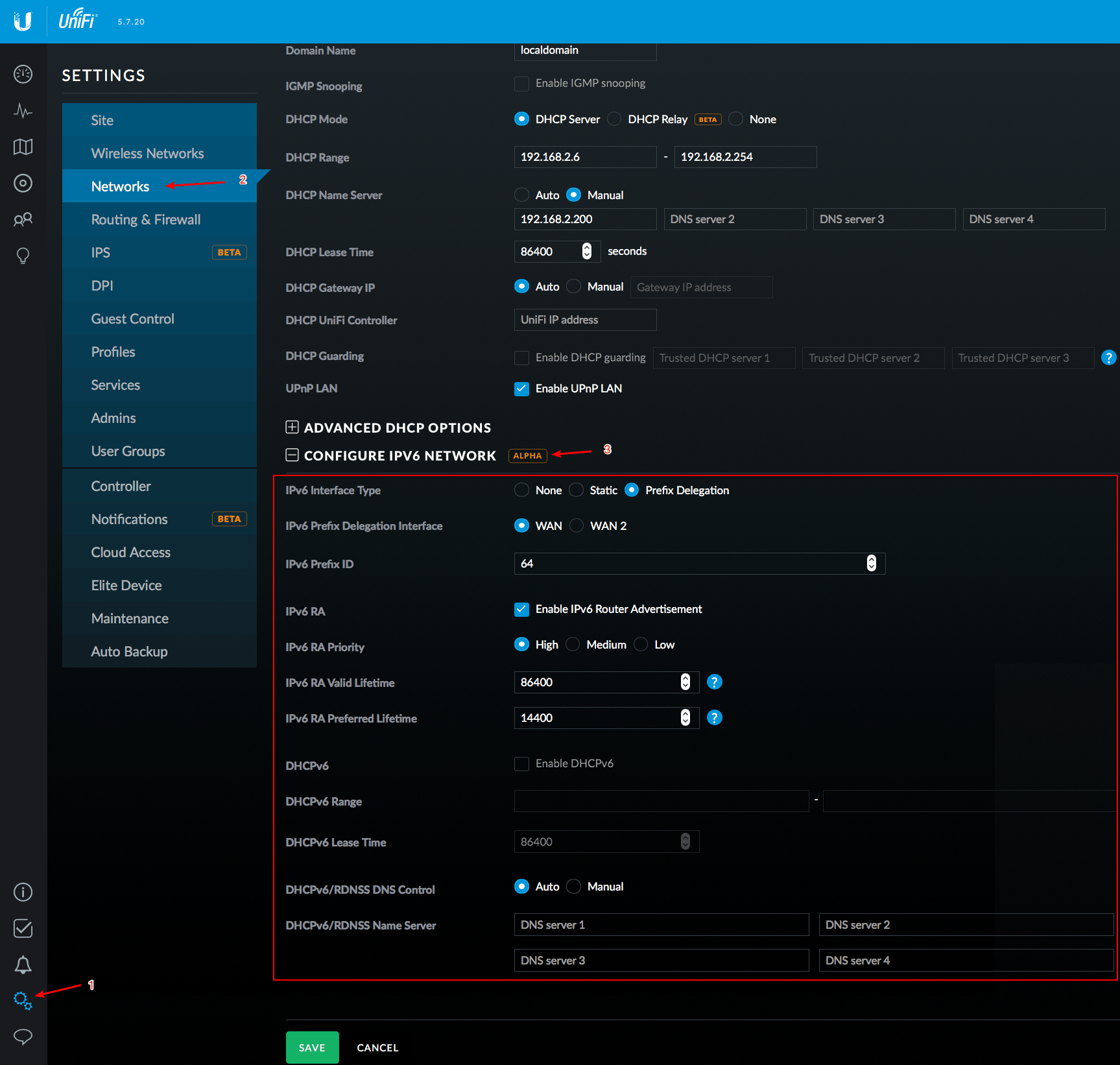Screen dimensions: 1120x1065
Task: Show help for DHCP Guarding
Action: pos(1109,357)
